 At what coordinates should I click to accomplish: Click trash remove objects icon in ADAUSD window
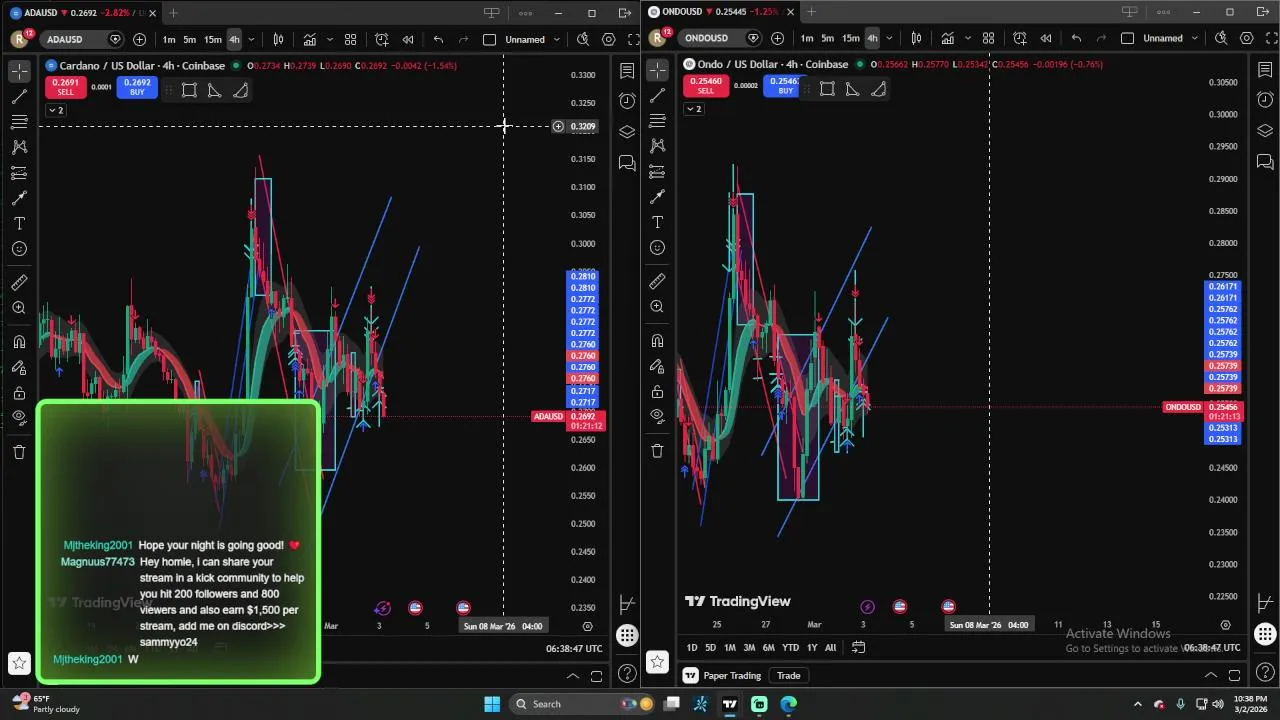[19, 452]
